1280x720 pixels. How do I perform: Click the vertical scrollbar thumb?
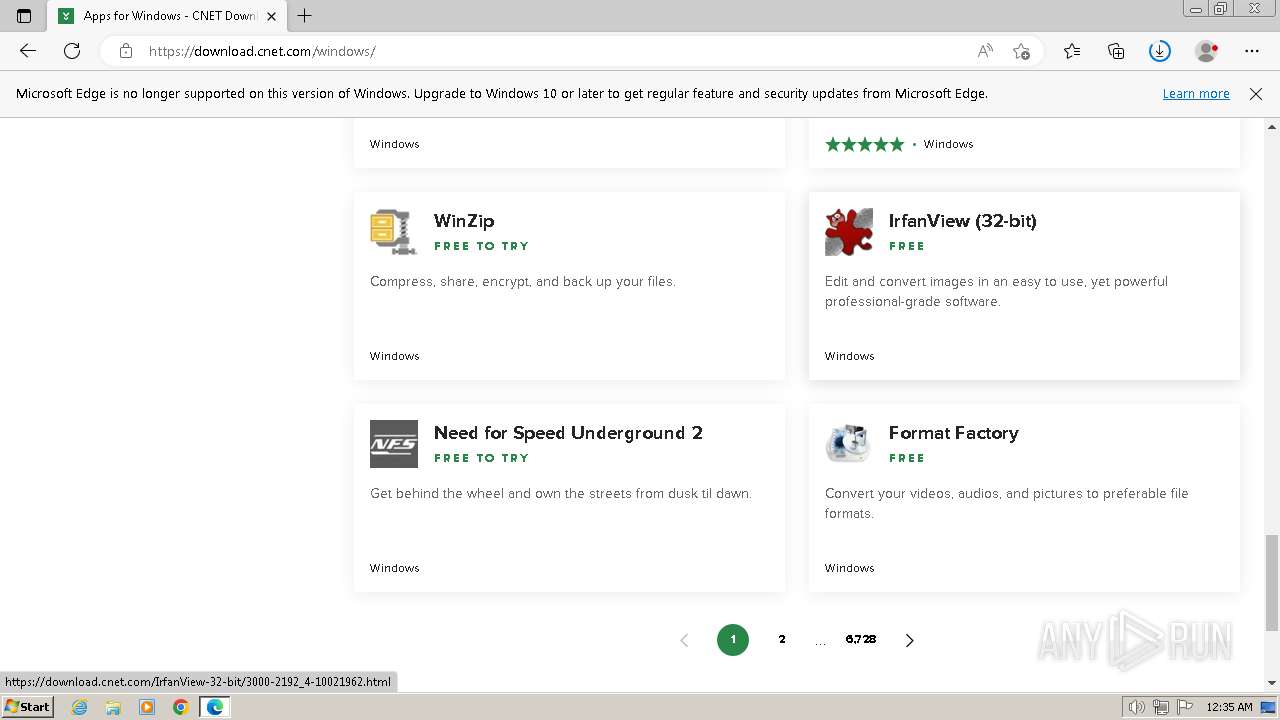click(x=1272, y=582)
